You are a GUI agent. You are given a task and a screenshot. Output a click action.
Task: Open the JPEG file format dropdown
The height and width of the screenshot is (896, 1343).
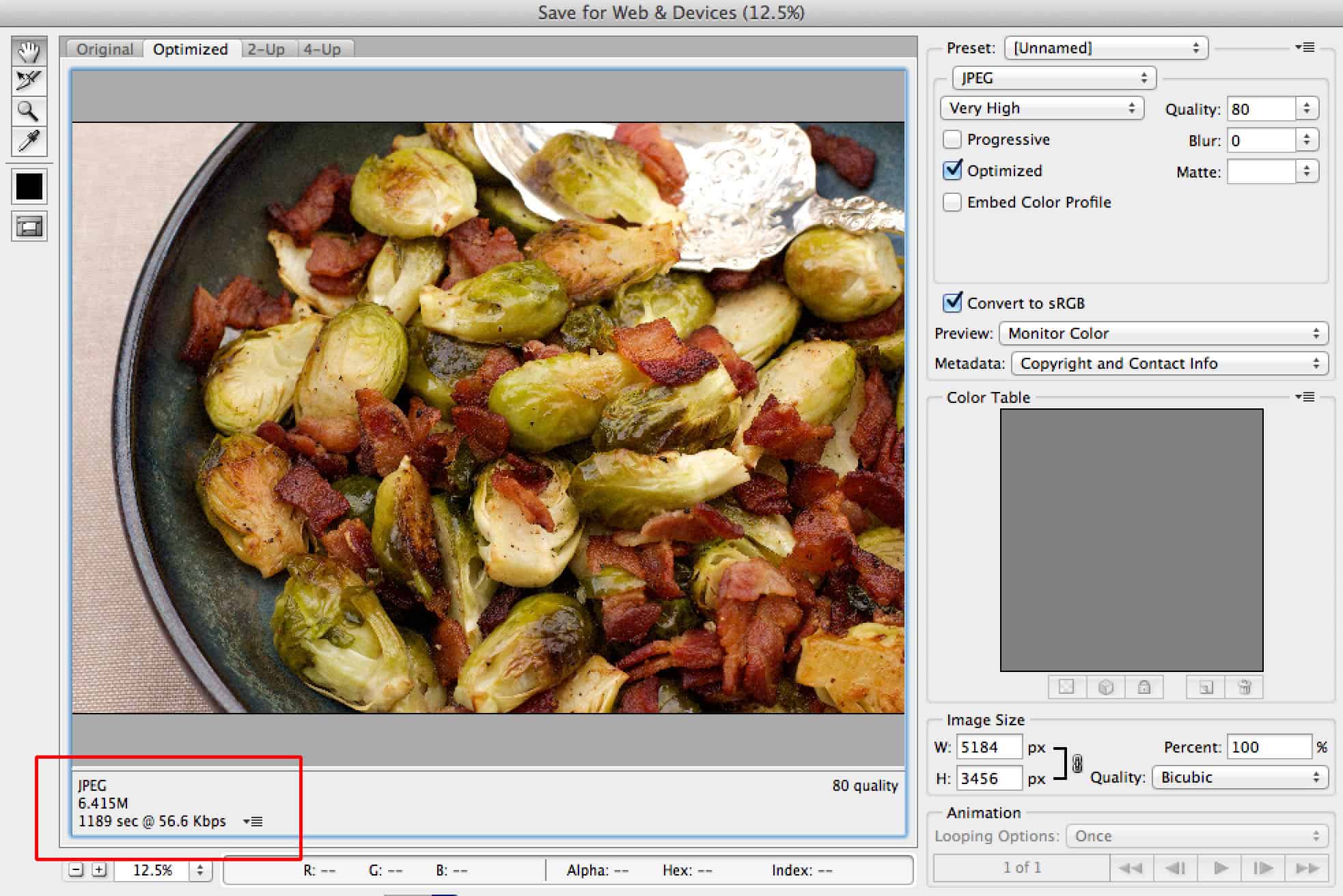[1053, 78]
